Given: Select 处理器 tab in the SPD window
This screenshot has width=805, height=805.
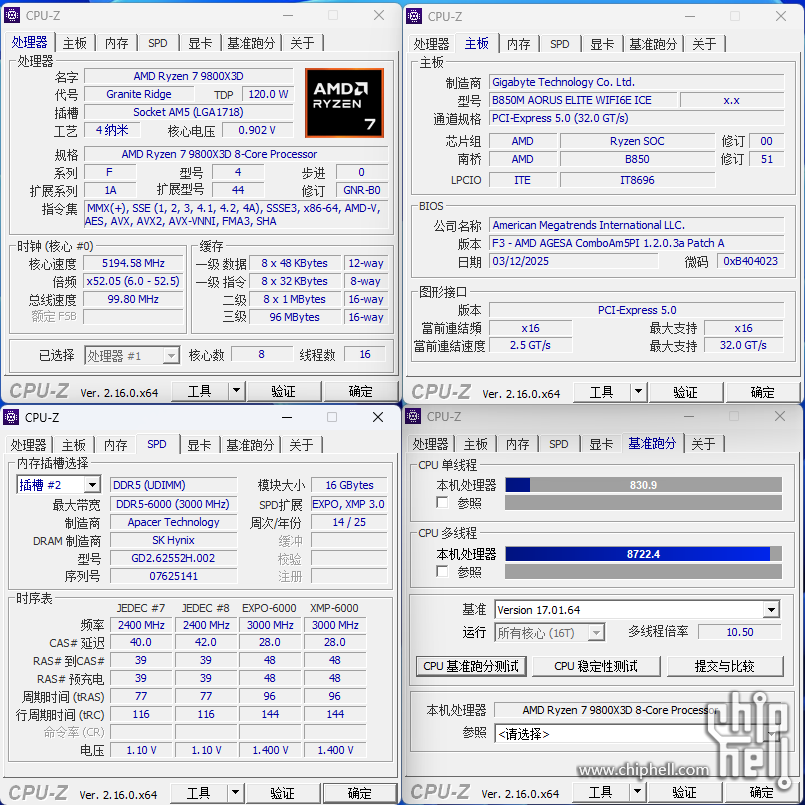Looking at the screenshot, I should 28,445.
